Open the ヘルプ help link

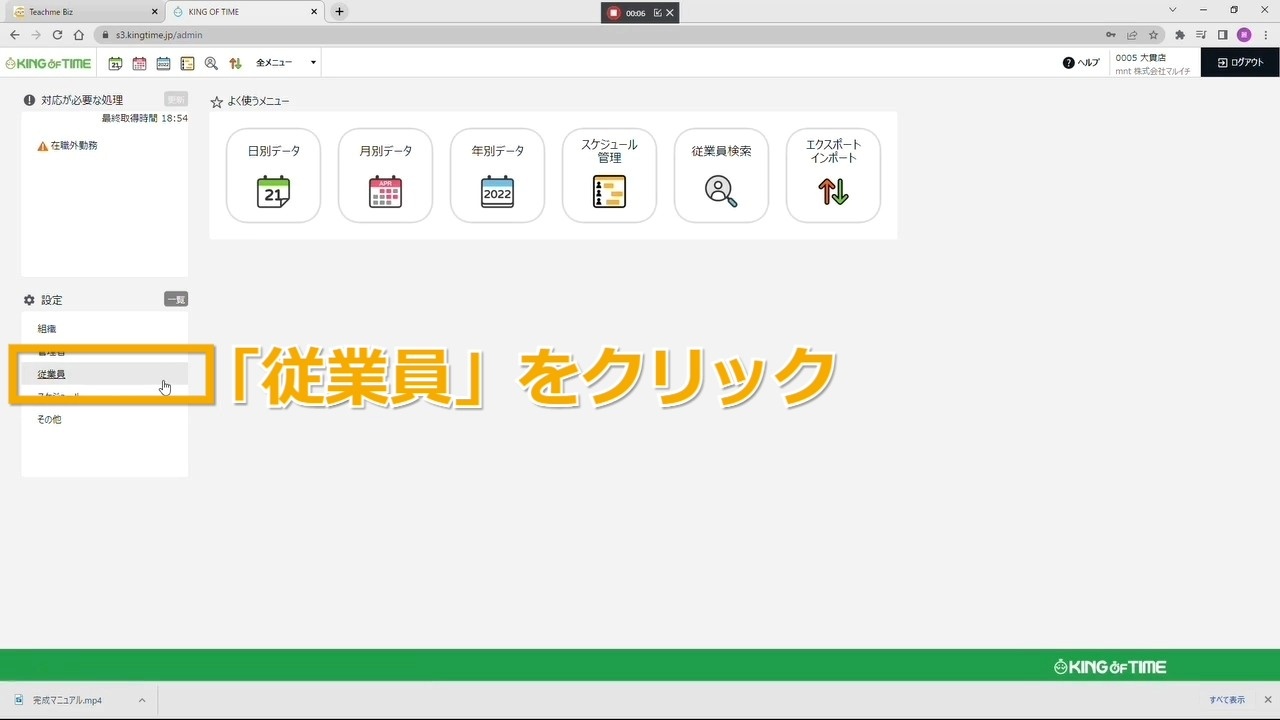coord(1081,63)
